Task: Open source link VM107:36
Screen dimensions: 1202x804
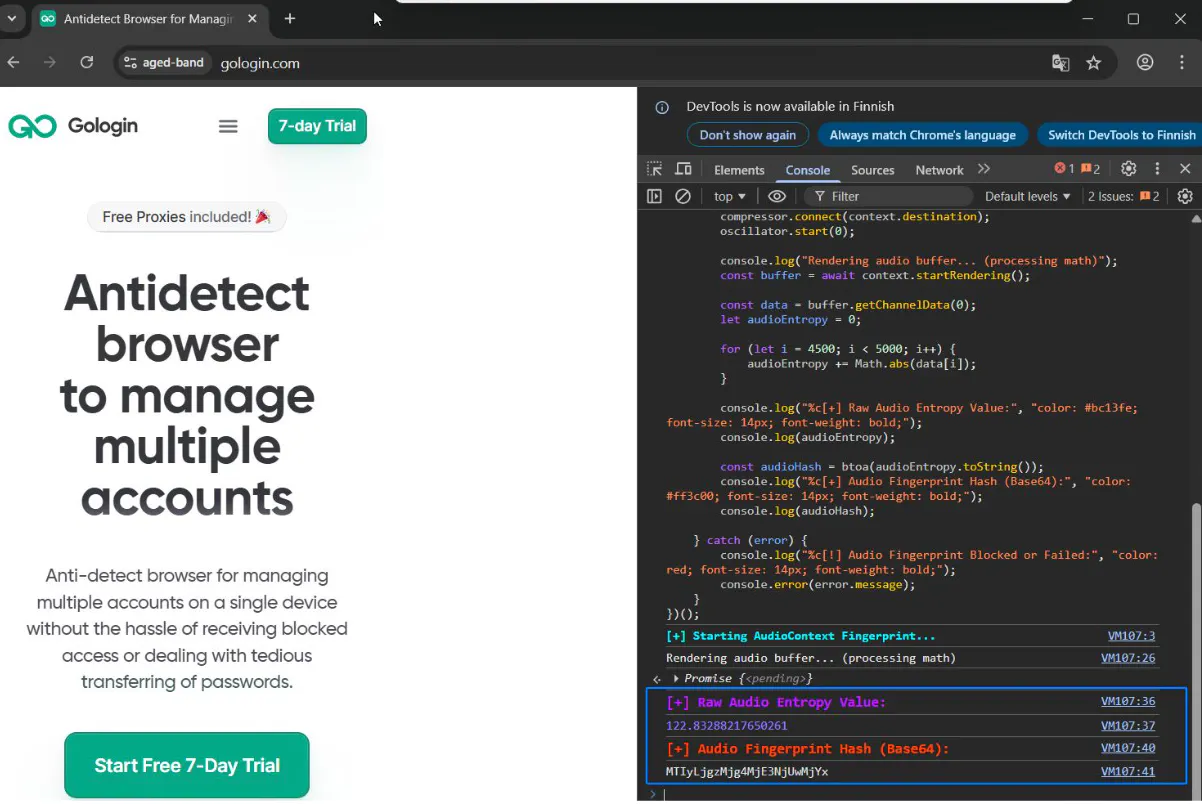Action: coord(1128,702)
